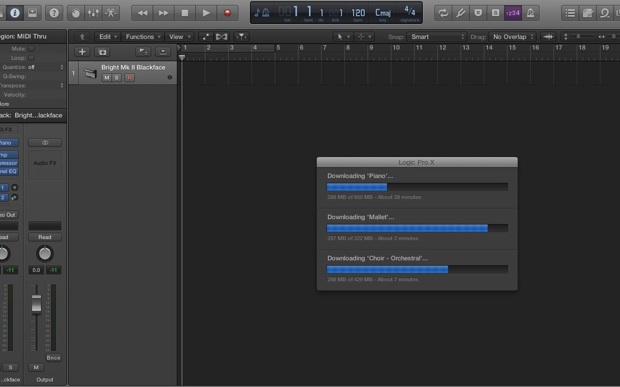
Task: Click the duplicate track icon
Action: pyautogui.click(x=102, y=52)
